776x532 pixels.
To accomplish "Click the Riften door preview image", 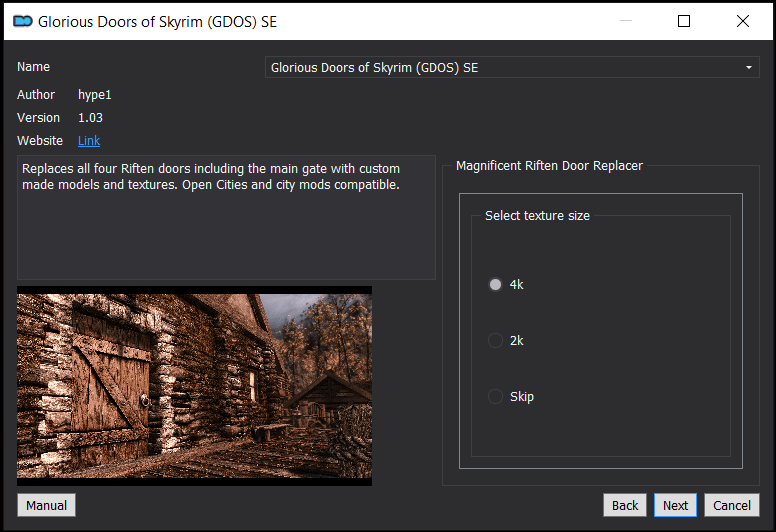I will (194, 386).
